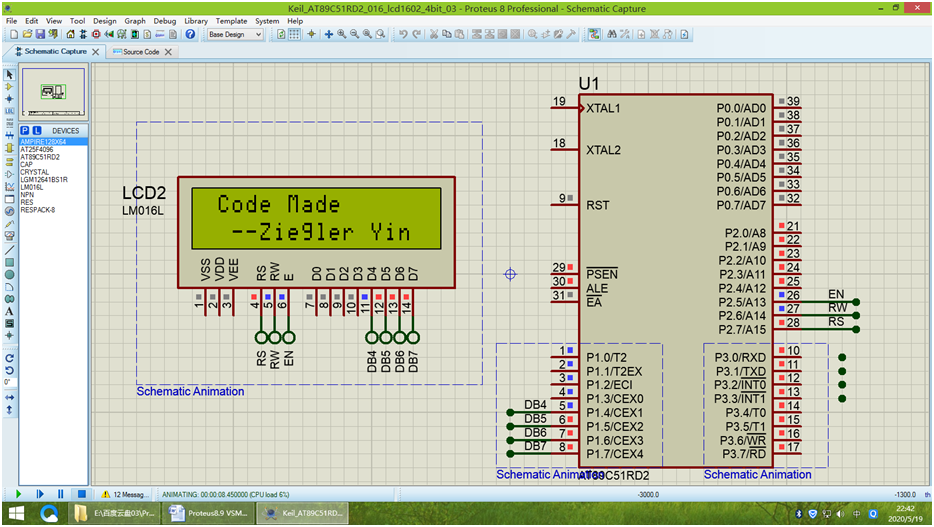
Task: Select the Component Mode tool
Action: pos(9,87)
